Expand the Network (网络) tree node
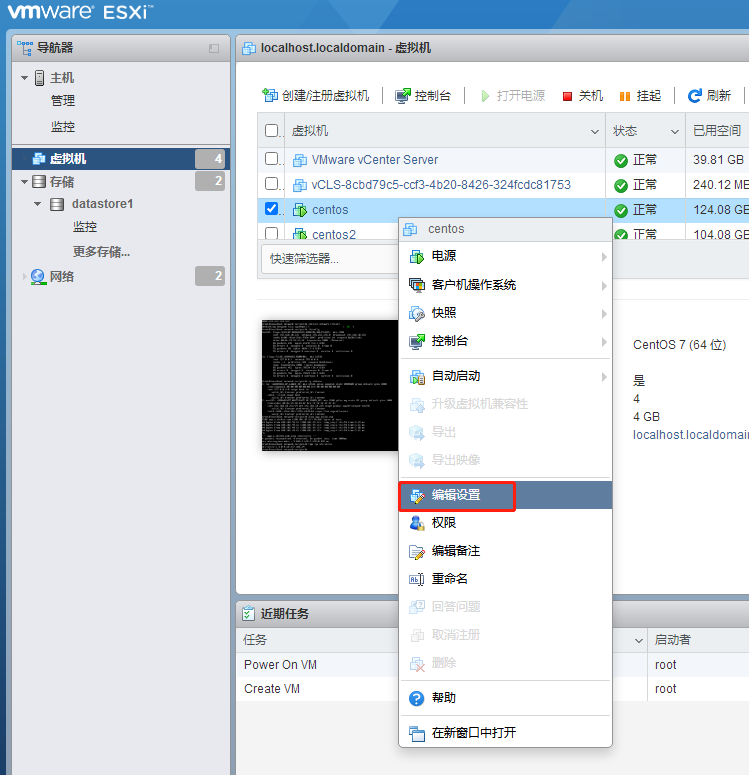Viewport: 749px width, 775px height. pos(24,277)
